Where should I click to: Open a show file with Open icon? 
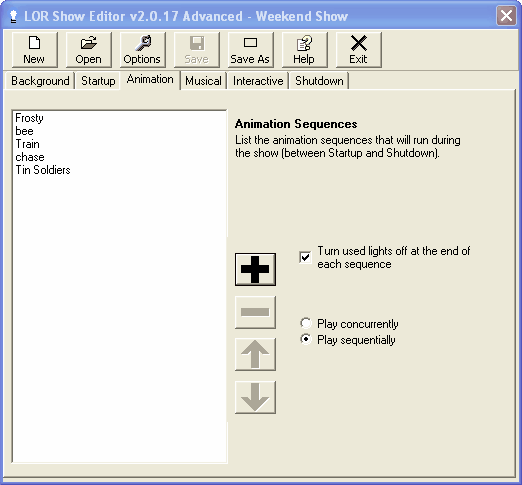click(89, 50)
